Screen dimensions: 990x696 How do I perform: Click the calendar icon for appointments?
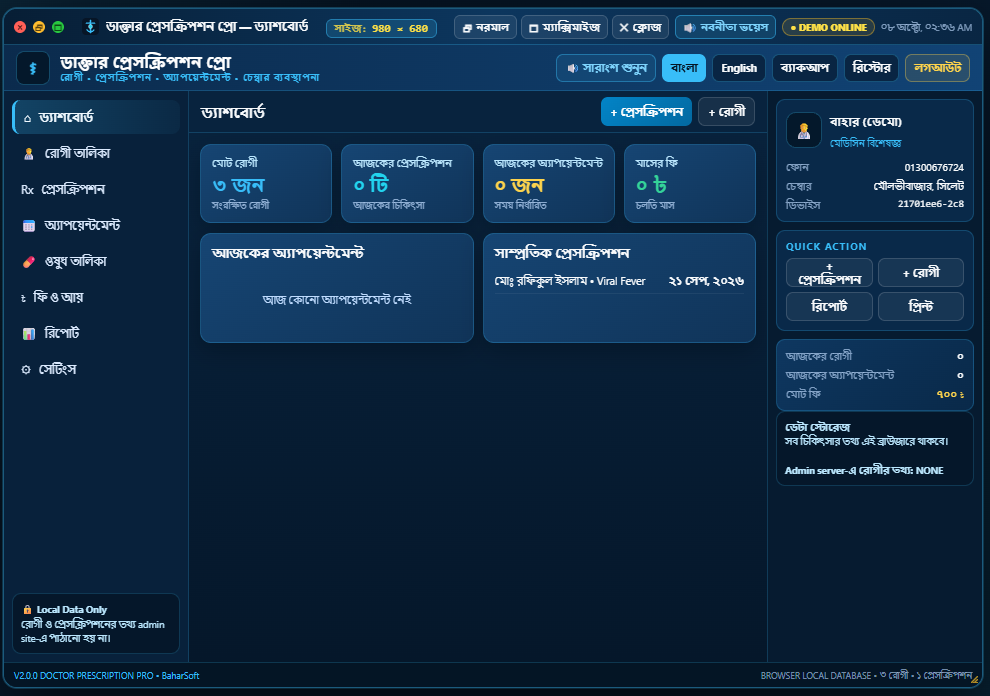point(28,225)
